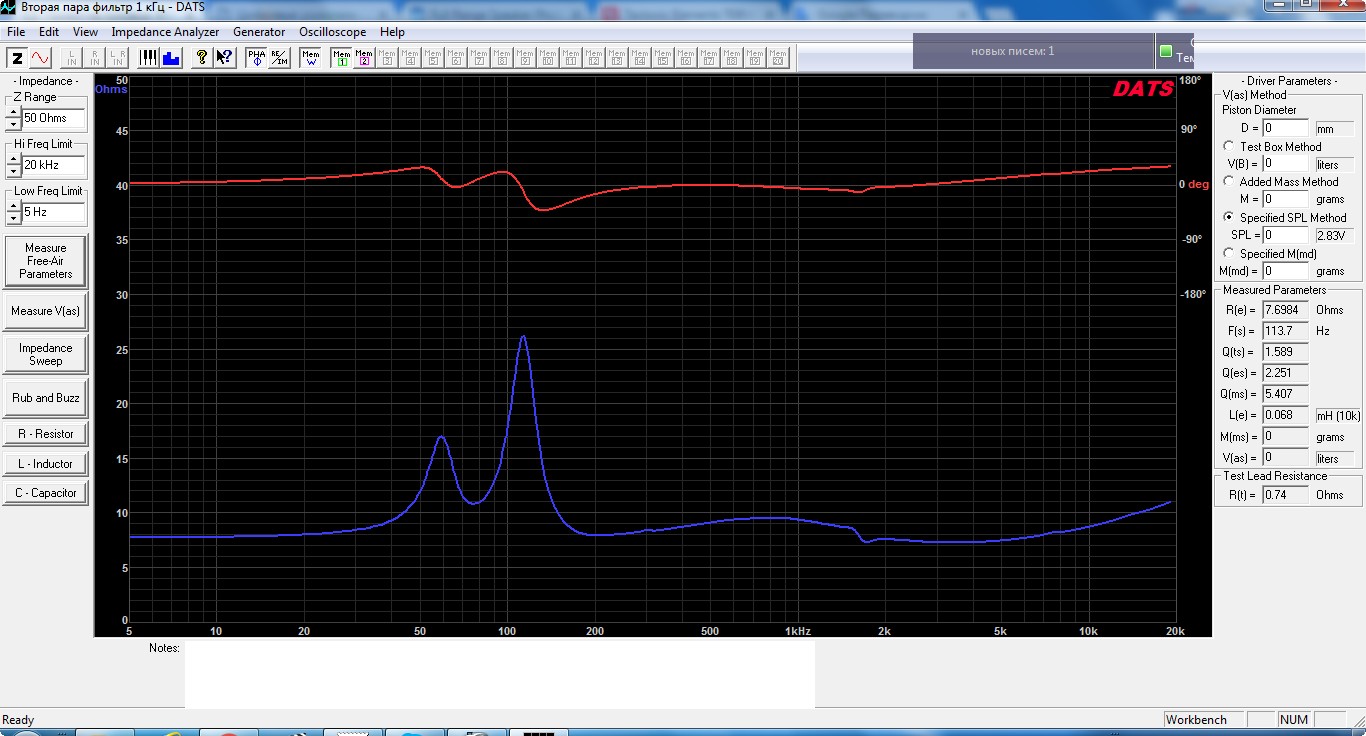Select the Specified M(md) radio button
Image resolution: width=1366 pixels, height=736 pixels.
click(x=1229, y=253)
